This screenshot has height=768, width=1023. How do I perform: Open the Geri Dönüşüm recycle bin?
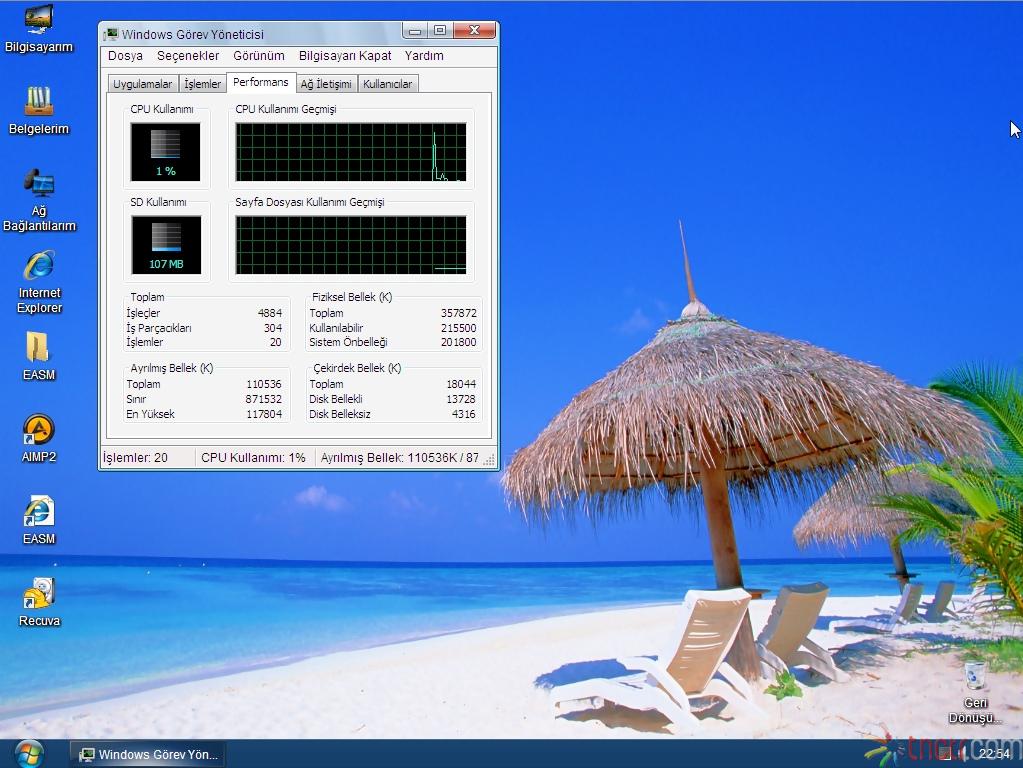pos(975,692)
